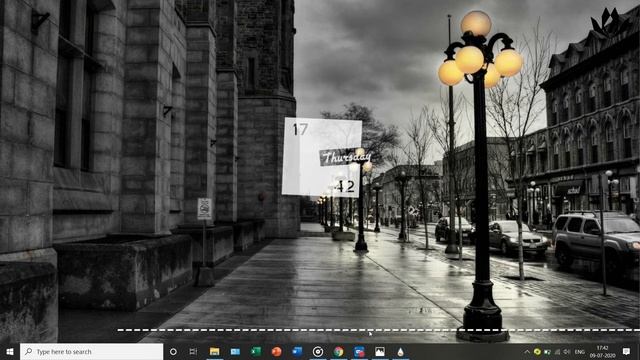Show hidden system tray icons

click(527, 351)
